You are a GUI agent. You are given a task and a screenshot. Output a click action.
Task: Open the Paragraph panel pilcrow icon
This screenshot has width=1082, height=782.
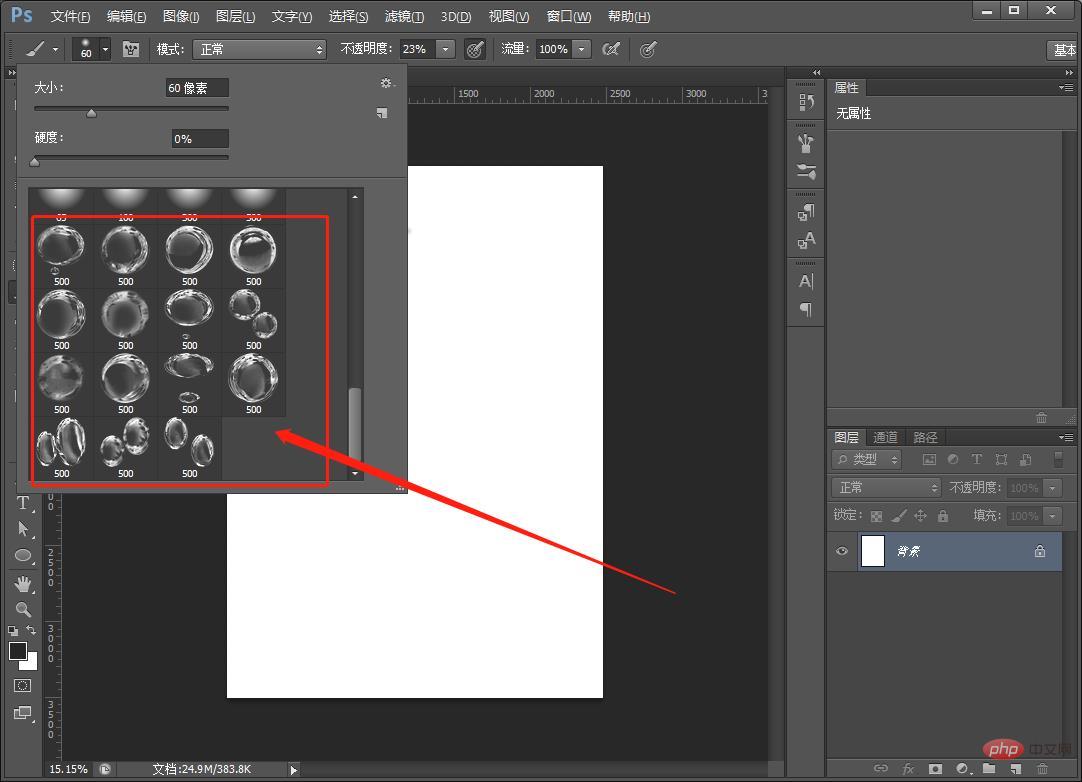[806, 309]
